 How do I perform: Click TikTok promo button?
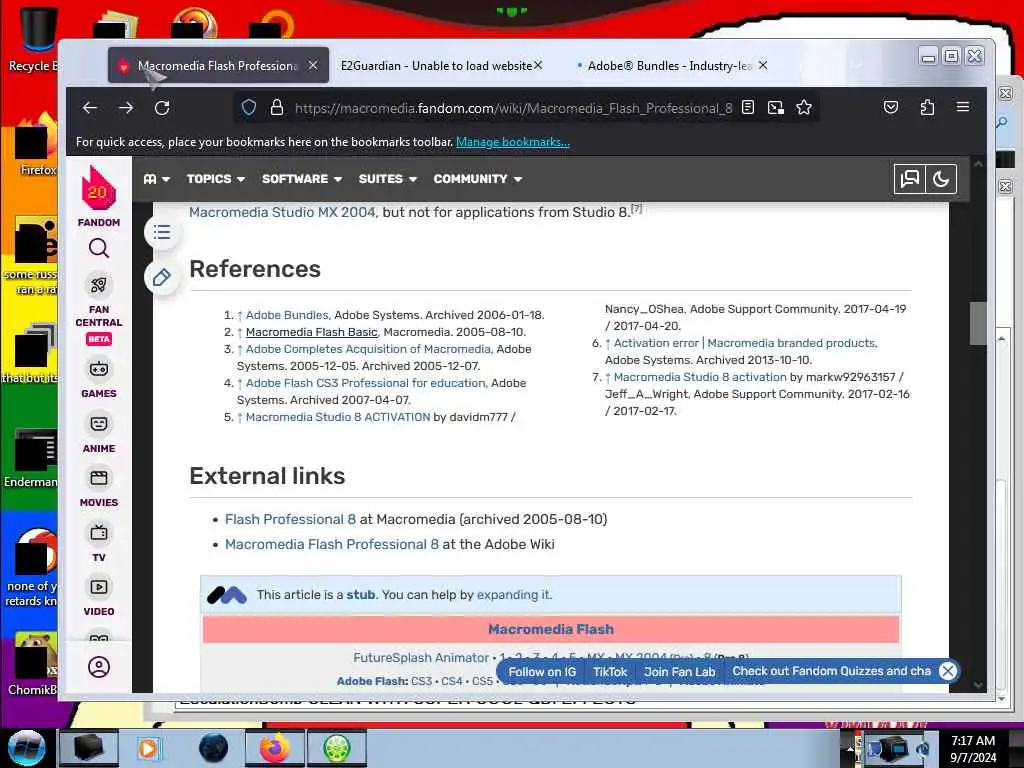pos(609,671)
